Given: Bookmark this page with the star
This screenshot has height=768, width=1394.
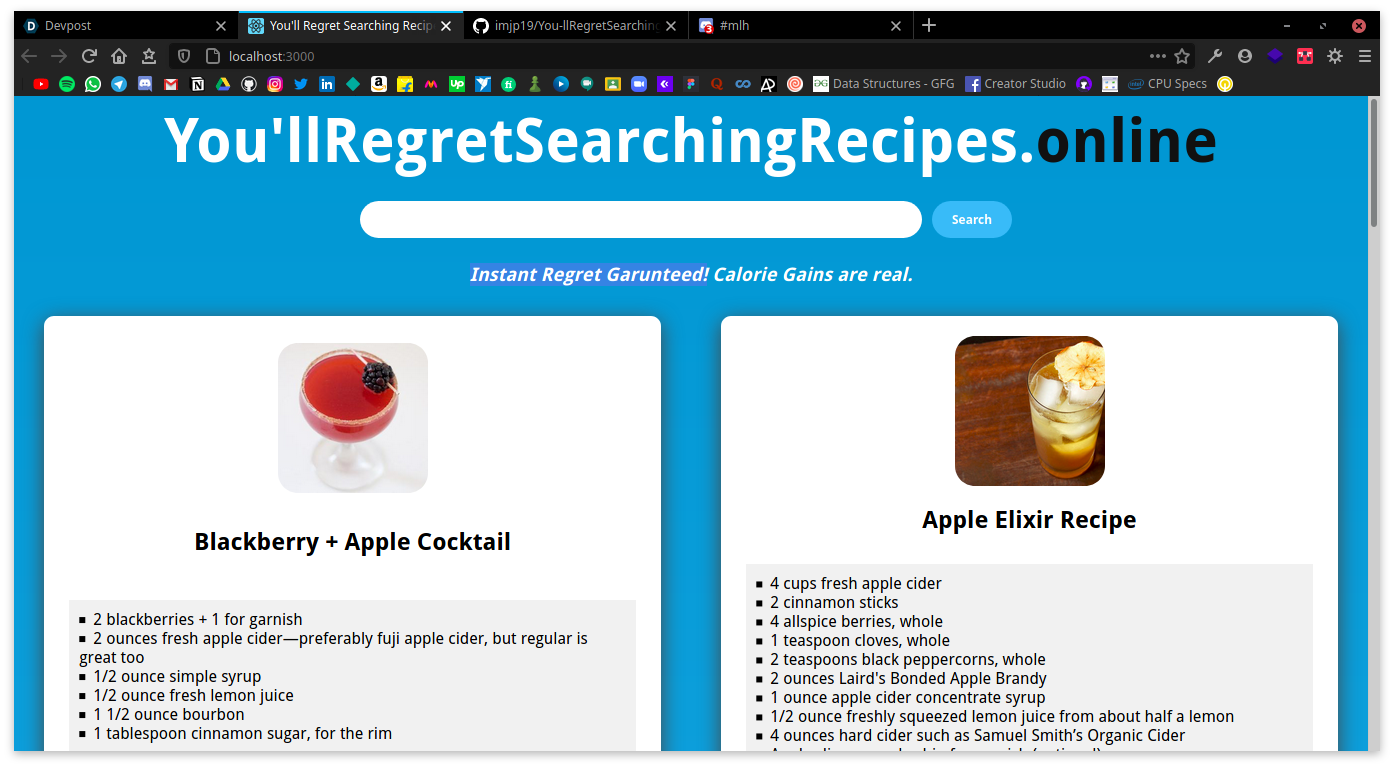Looking at the screenshot, I should point(1182,56).
